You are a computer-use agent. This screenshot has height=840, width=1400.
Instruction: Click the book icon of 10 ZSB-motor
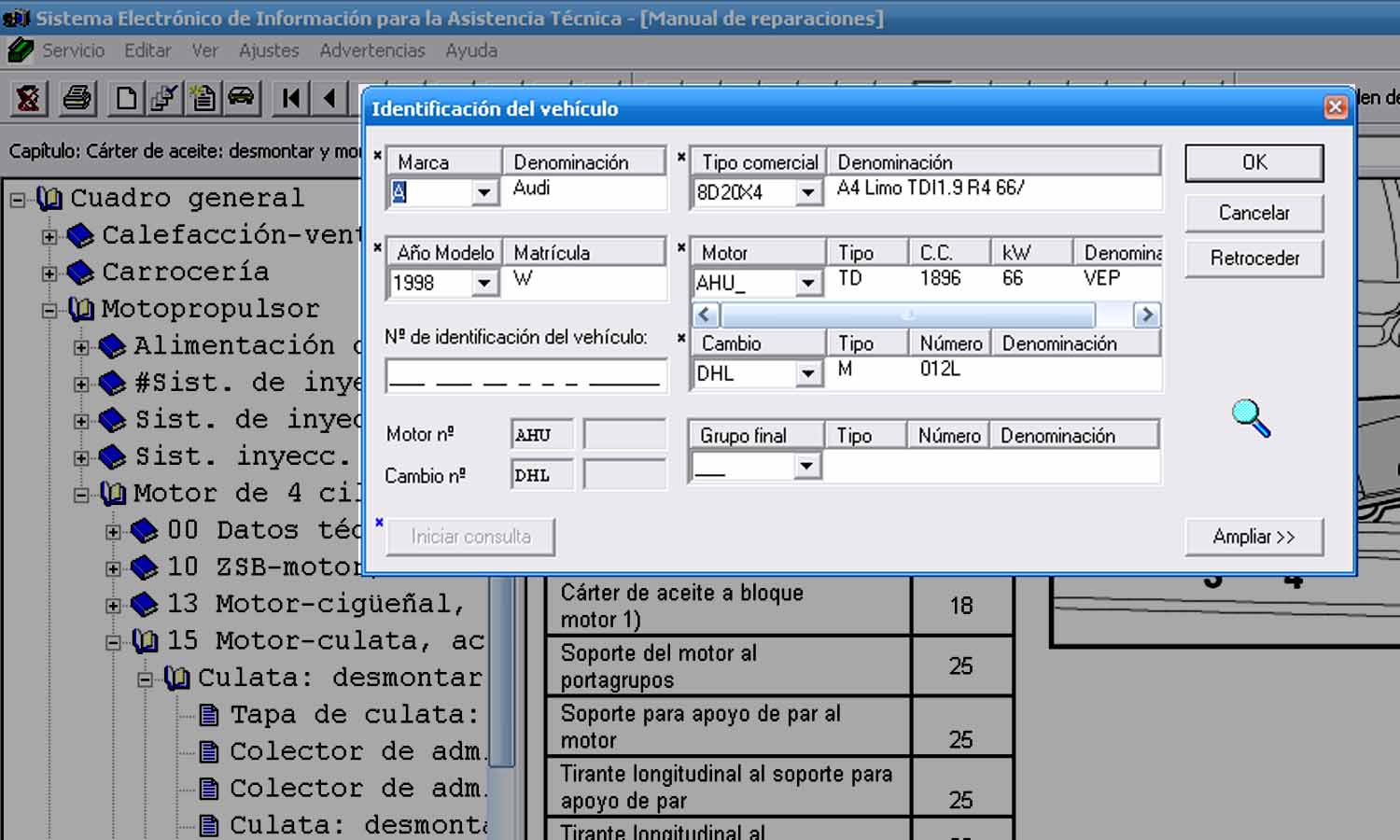pos(144,567)
